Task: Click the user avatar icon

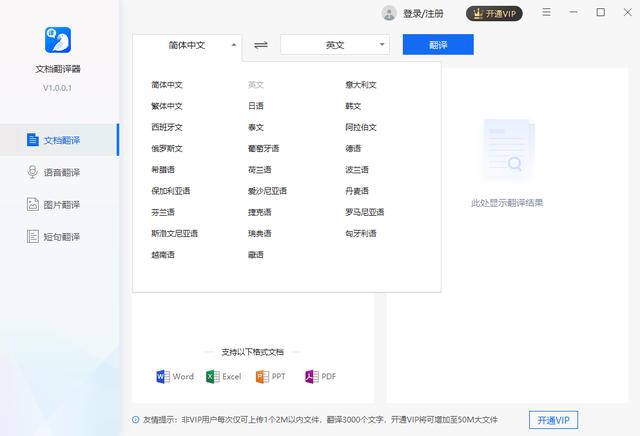Action: 389,13
